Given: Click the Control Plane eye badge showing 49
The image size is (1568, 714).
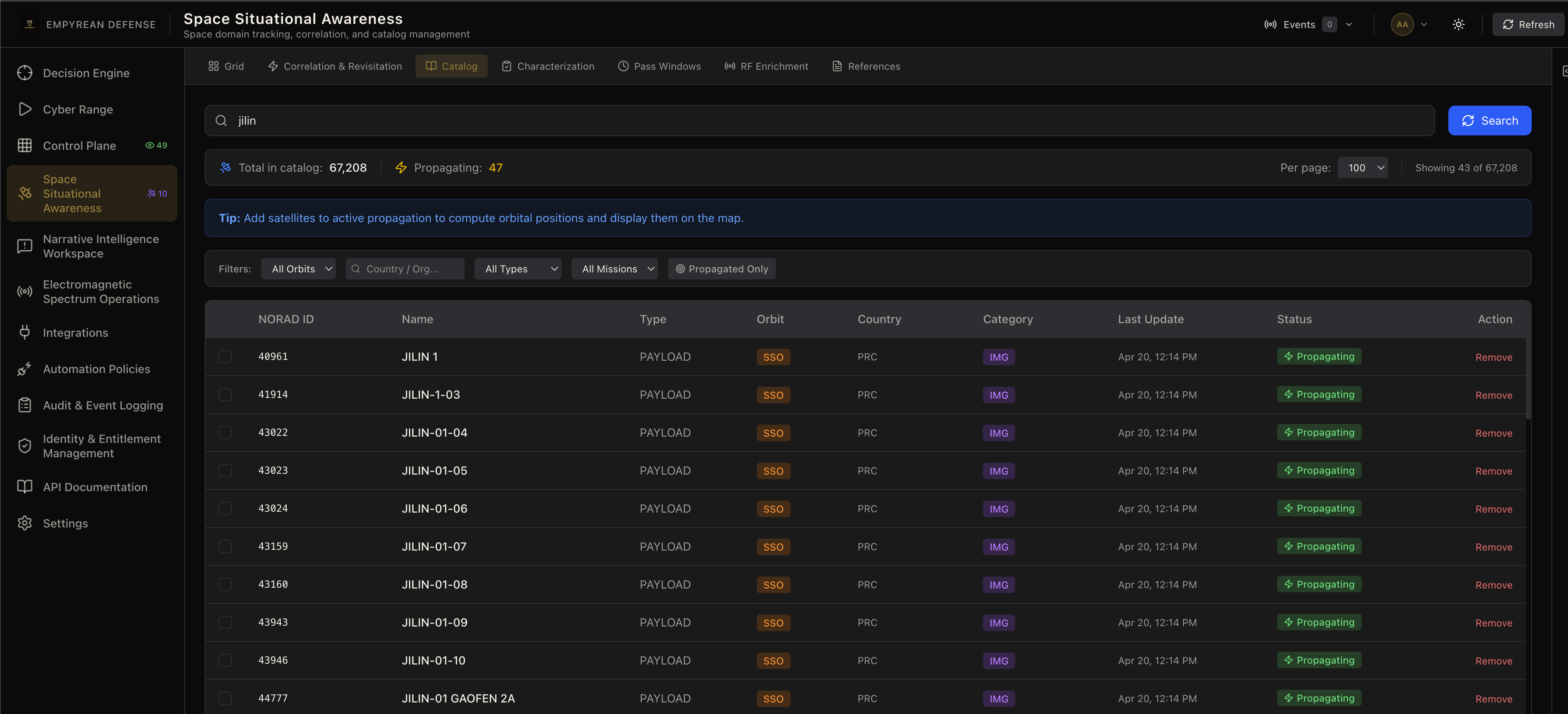Looking at the screenshot, I should [x=156, y=145].
